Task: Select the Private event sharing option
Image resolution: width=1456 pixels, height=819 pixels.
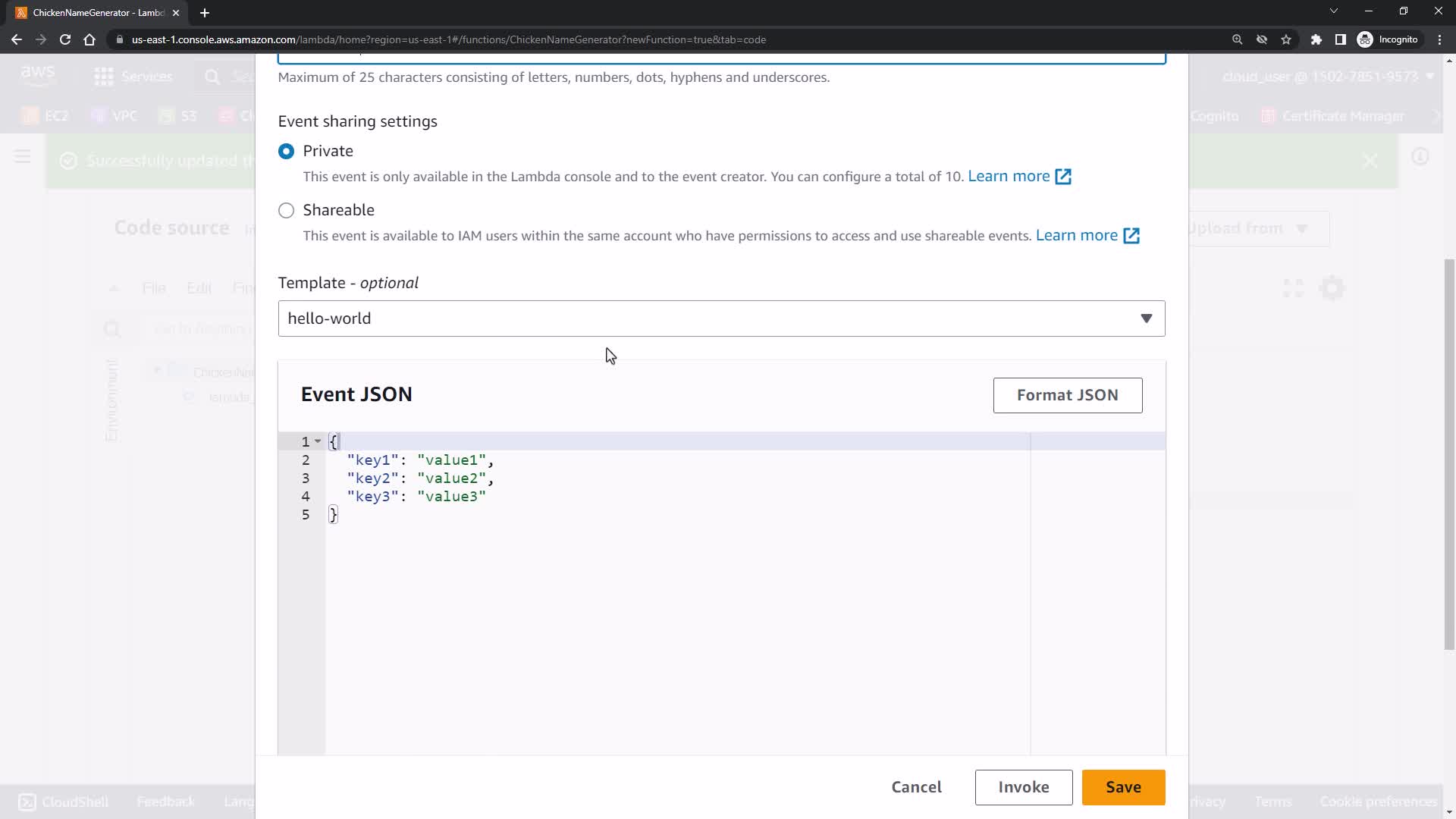Action: [x=286, y=151]
